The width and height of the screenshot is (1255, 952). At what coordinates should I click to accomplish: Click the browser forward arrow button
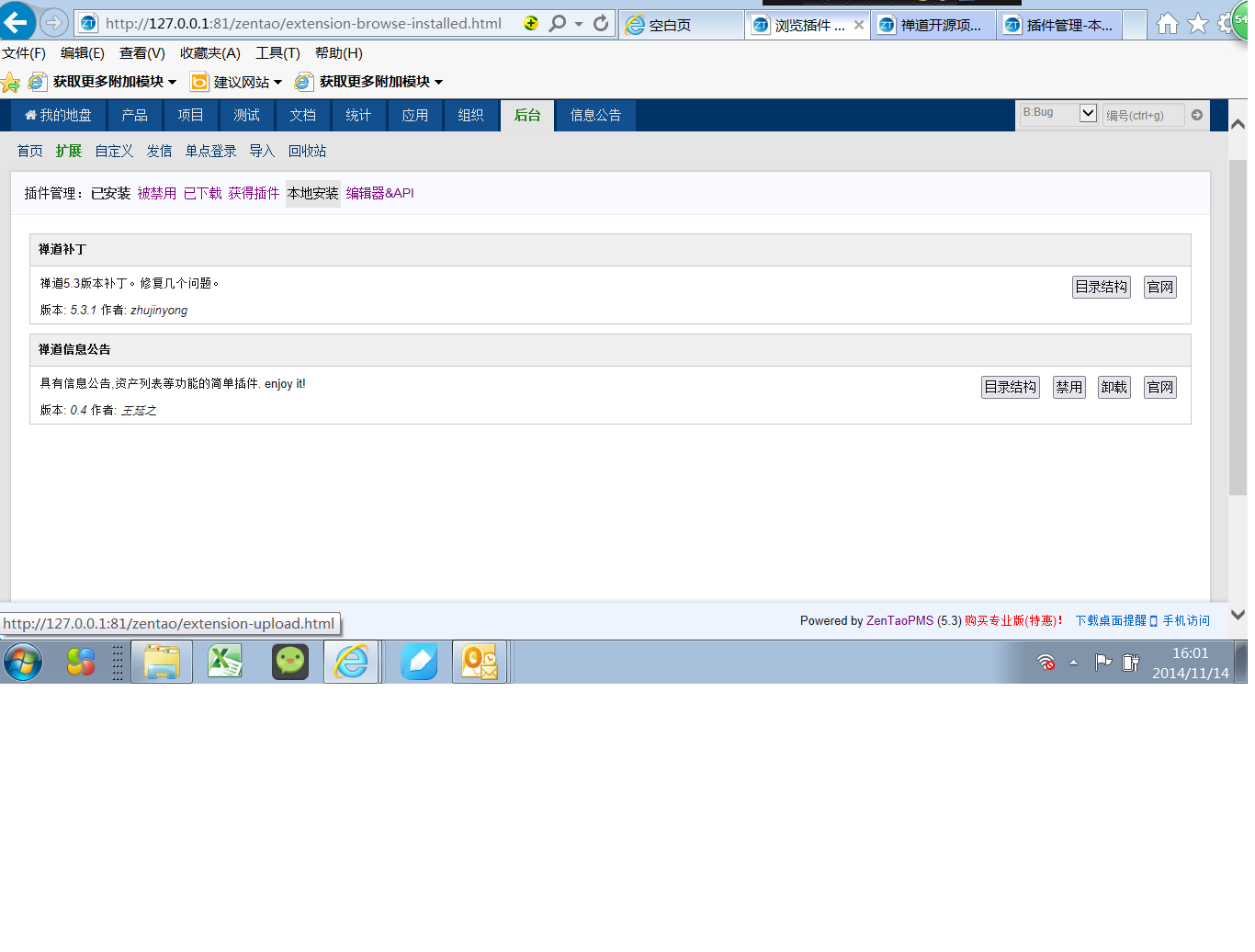point(54,22)
